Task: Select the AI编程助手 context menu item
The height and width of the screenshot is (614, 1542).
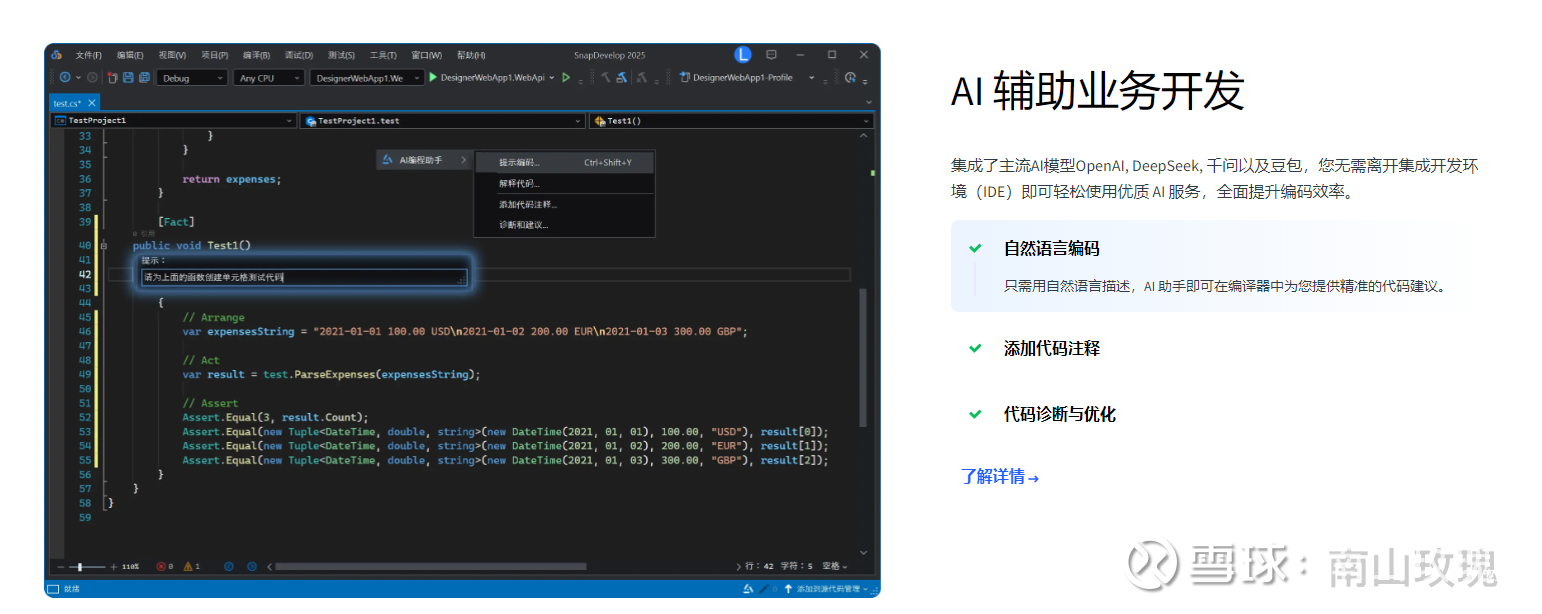Action: tap(424, 160)
